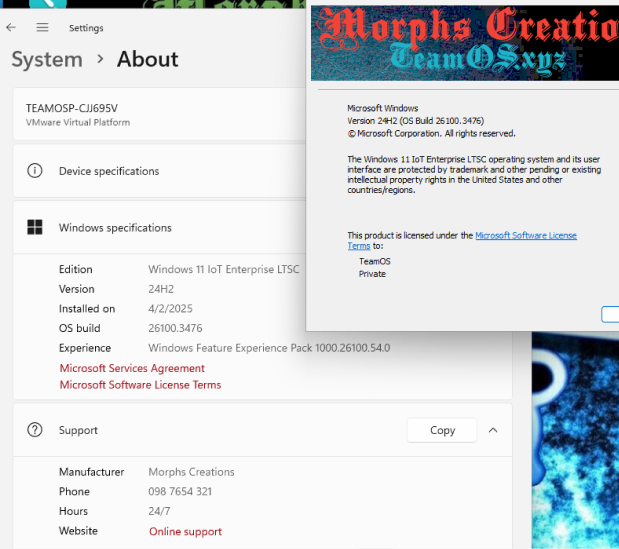Click the About page heading
The height and width of the screenshot is (549, 619).
click(x=148, y=60)
